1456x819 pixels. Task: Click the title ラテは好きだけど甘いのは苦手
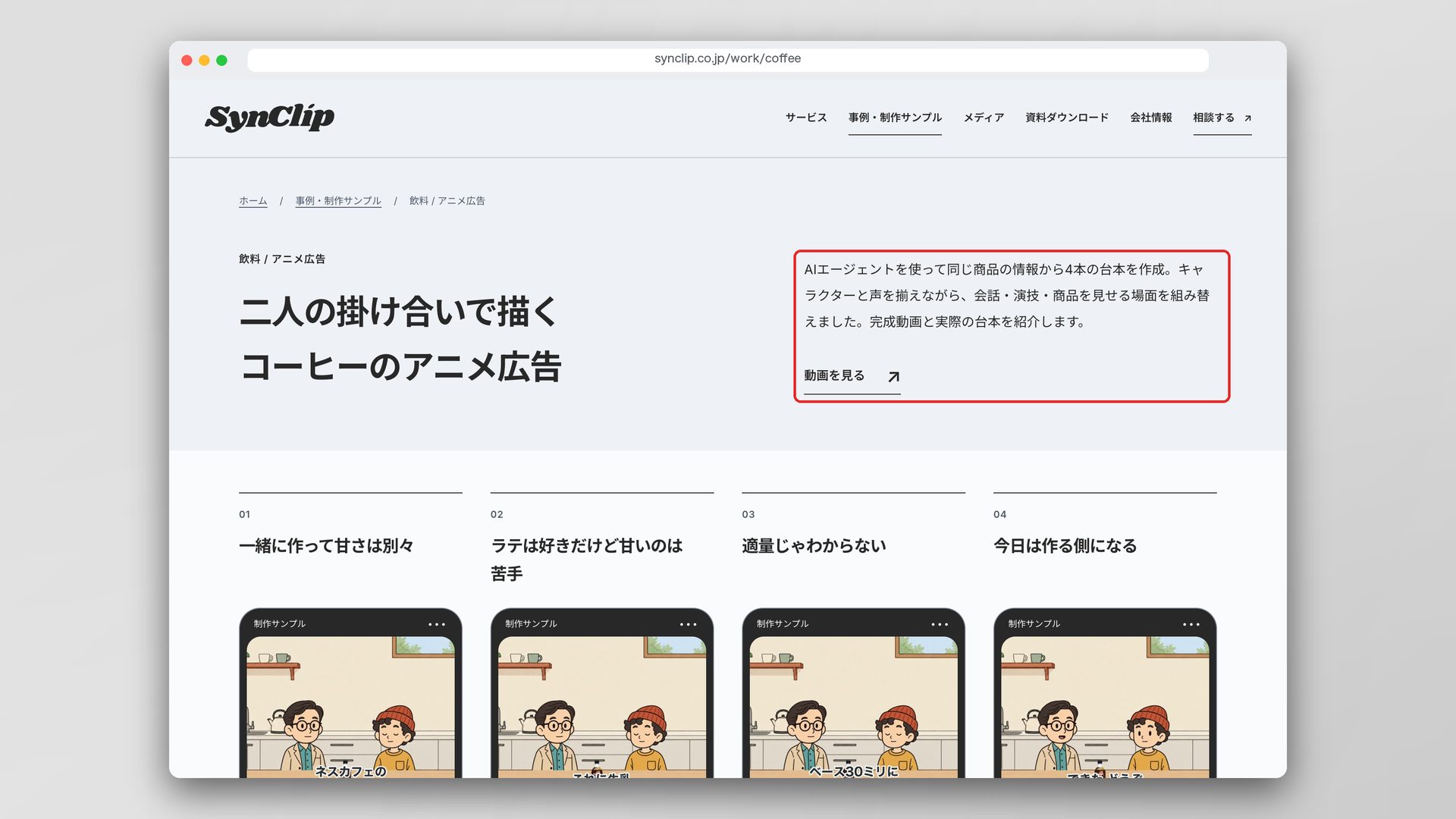[x=587, y=560]
